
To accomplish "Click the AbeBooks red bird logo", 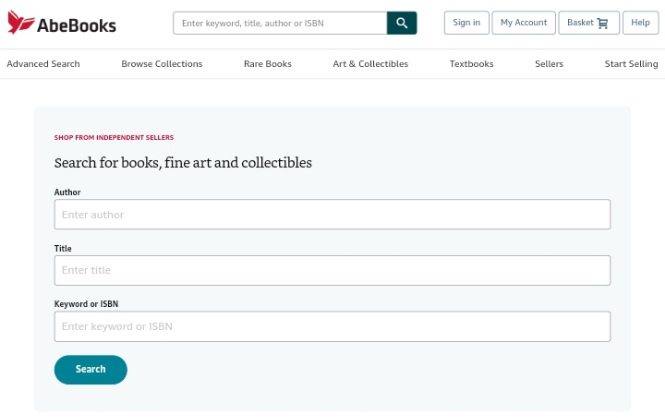I will tap(21, 22).
